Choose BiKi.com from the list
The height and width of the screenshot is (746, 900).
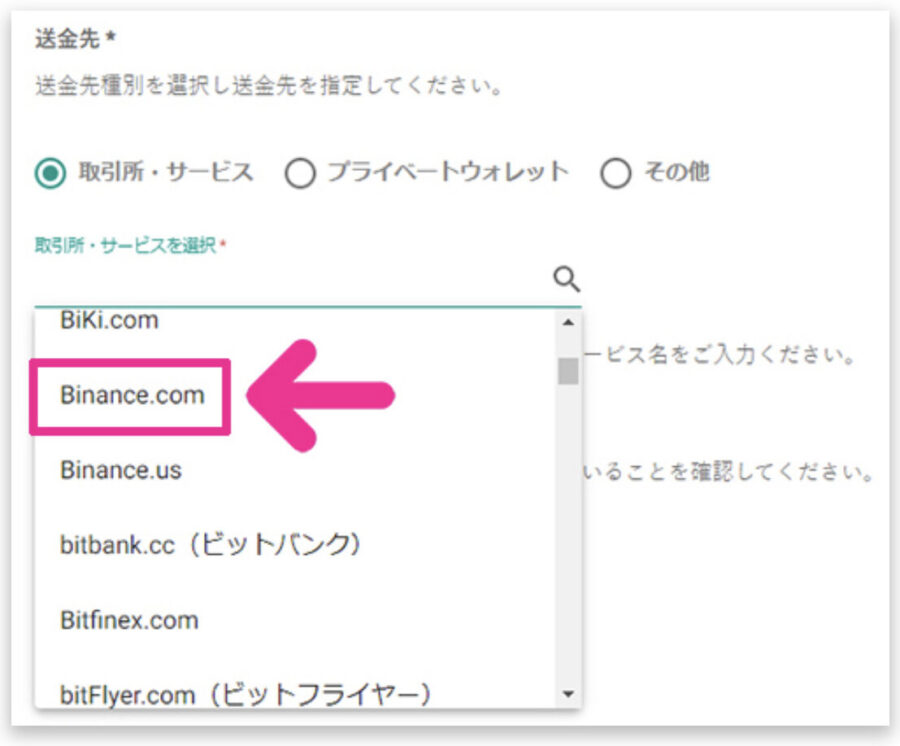pyautogui.click(x=295, y=320)
